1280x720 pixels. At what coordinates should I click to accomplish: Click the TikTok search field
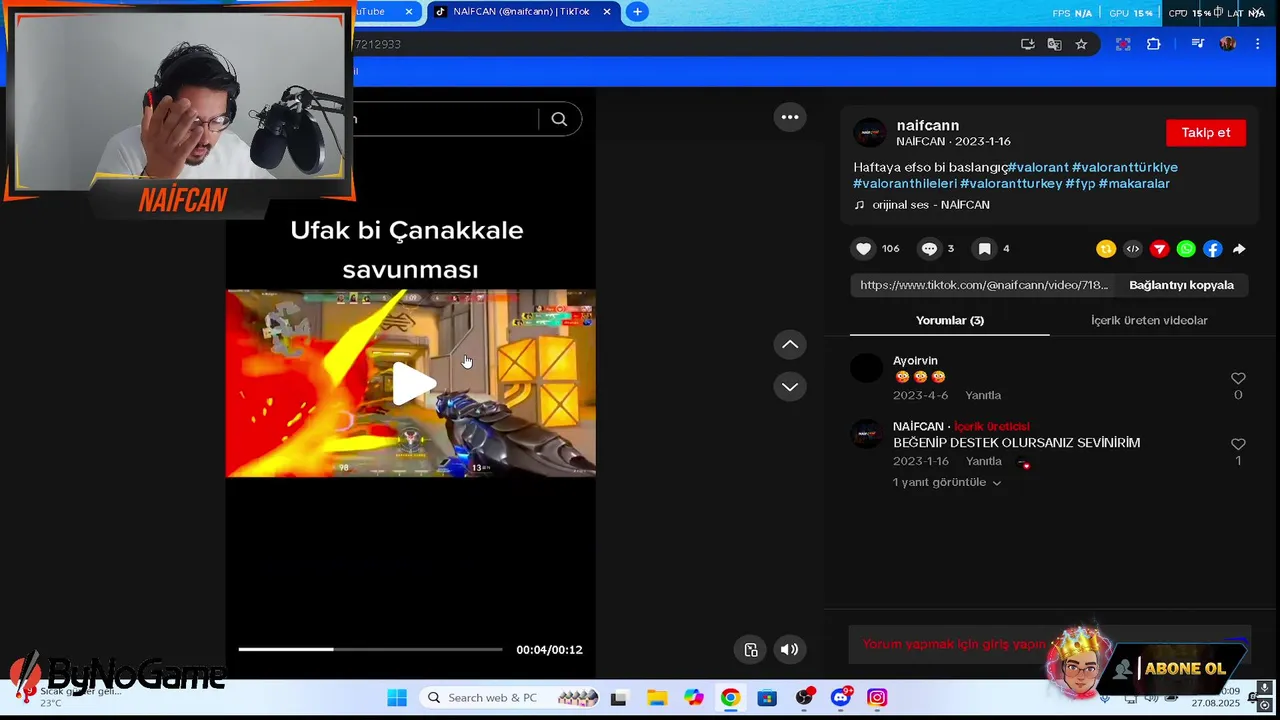click(x=445, y=119)
